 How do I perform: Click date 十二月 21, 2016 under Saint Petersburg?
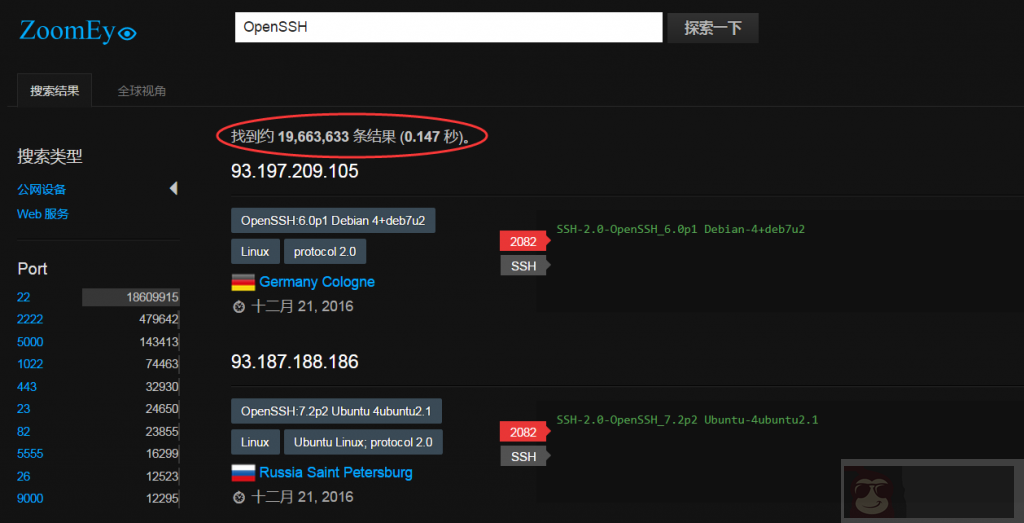point(302,498)
